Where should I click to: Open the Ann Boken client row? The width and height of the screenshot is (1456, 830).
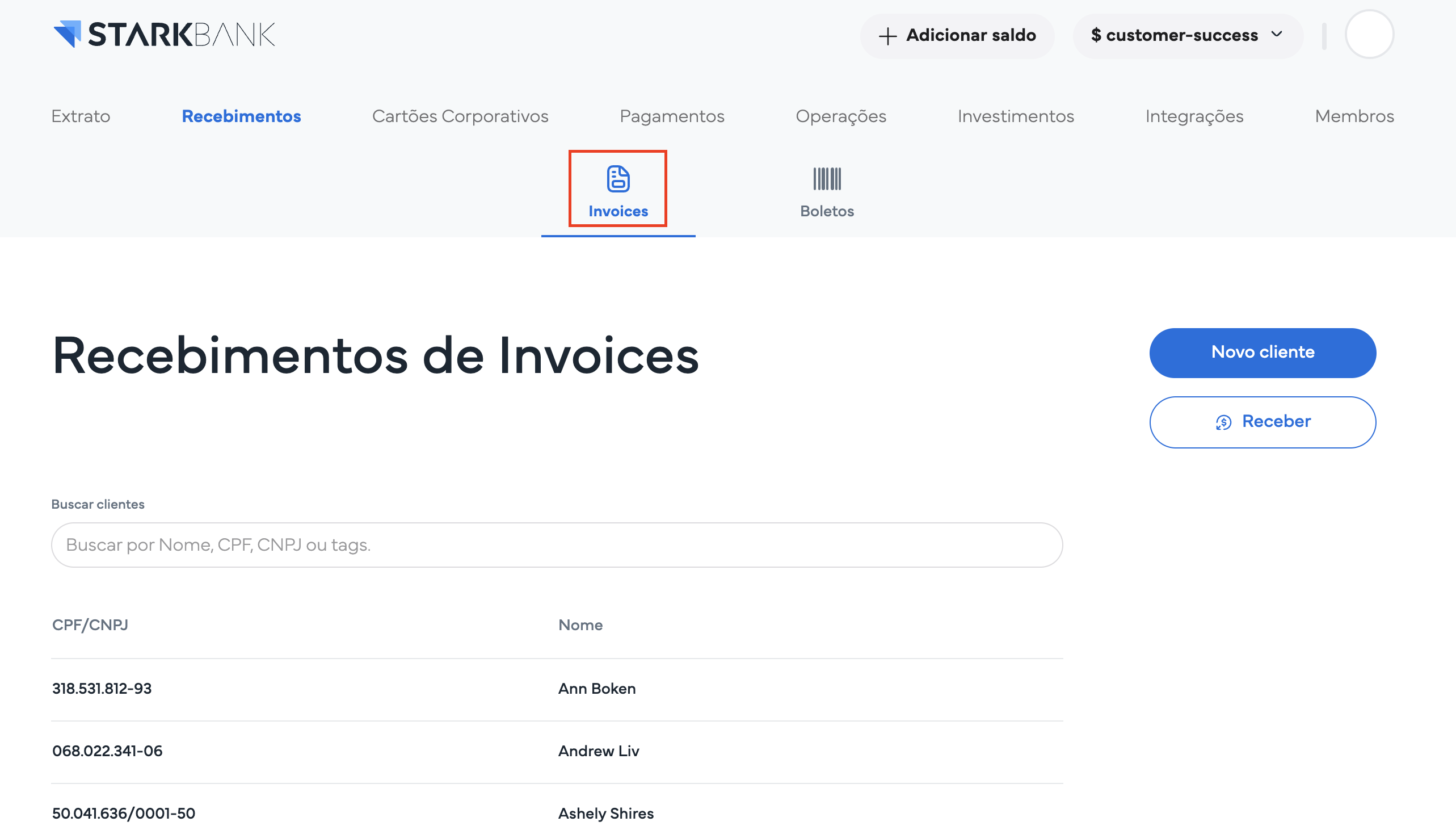click(x=557, y=689)
